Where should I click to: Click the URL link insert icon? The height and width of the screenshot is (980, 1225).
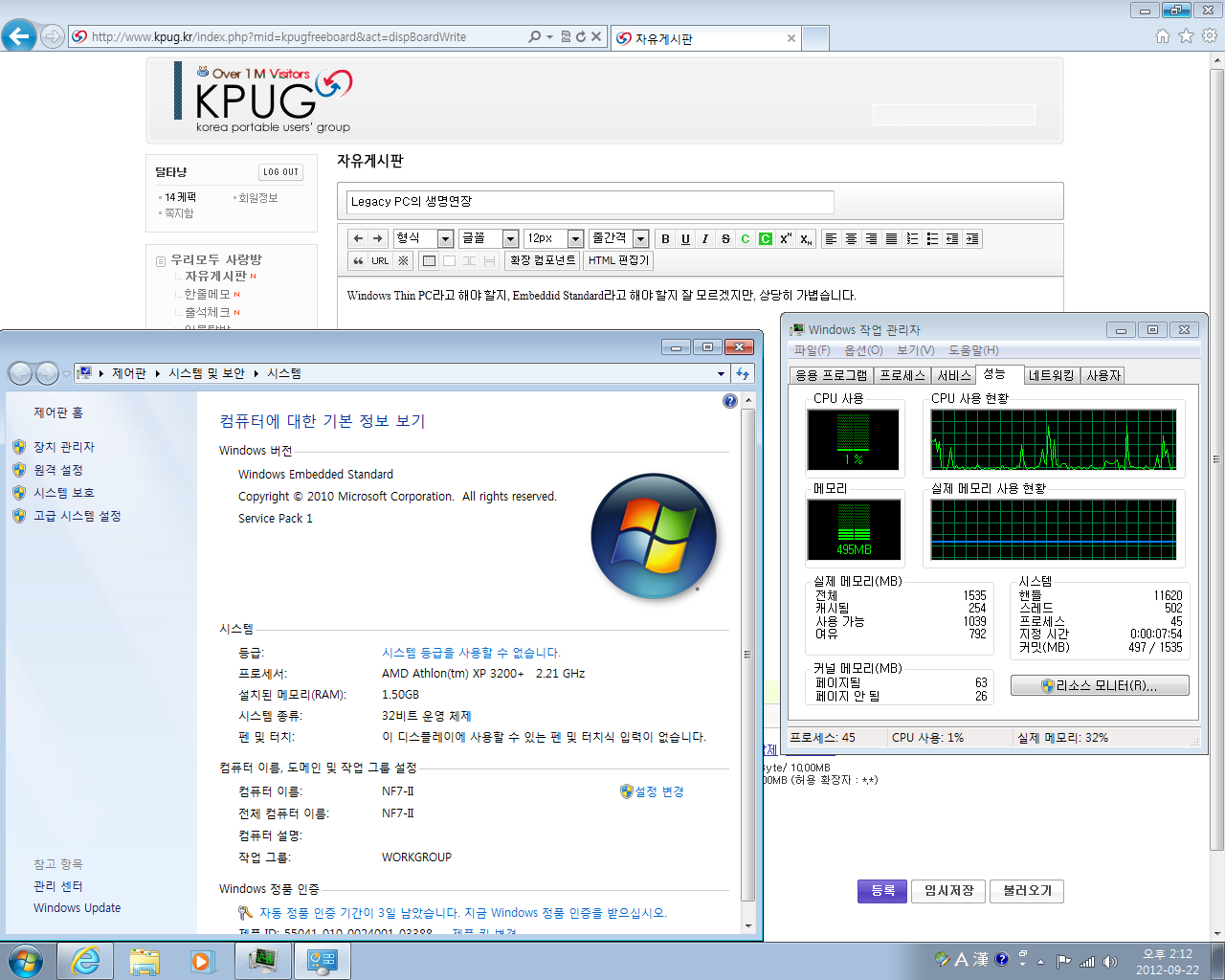click(380, 260)
